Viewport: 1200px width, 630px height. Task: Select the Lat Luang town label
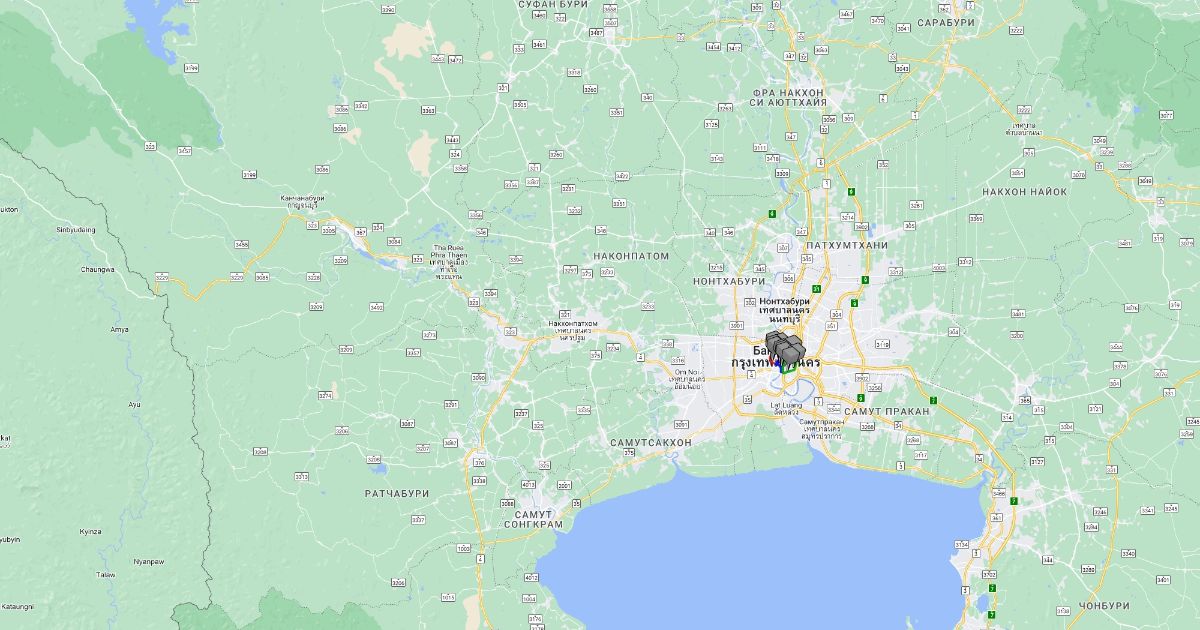784,405
